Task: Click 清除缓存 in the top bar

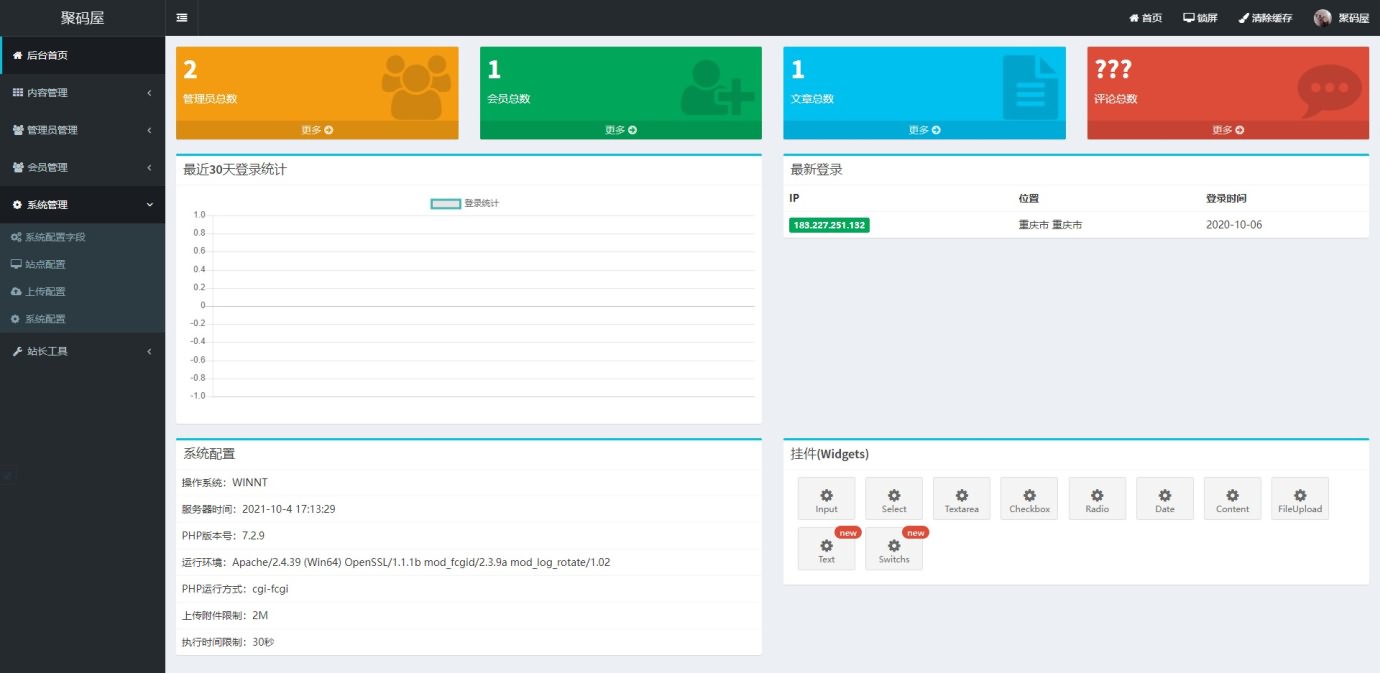Action: pos(1265,18)
